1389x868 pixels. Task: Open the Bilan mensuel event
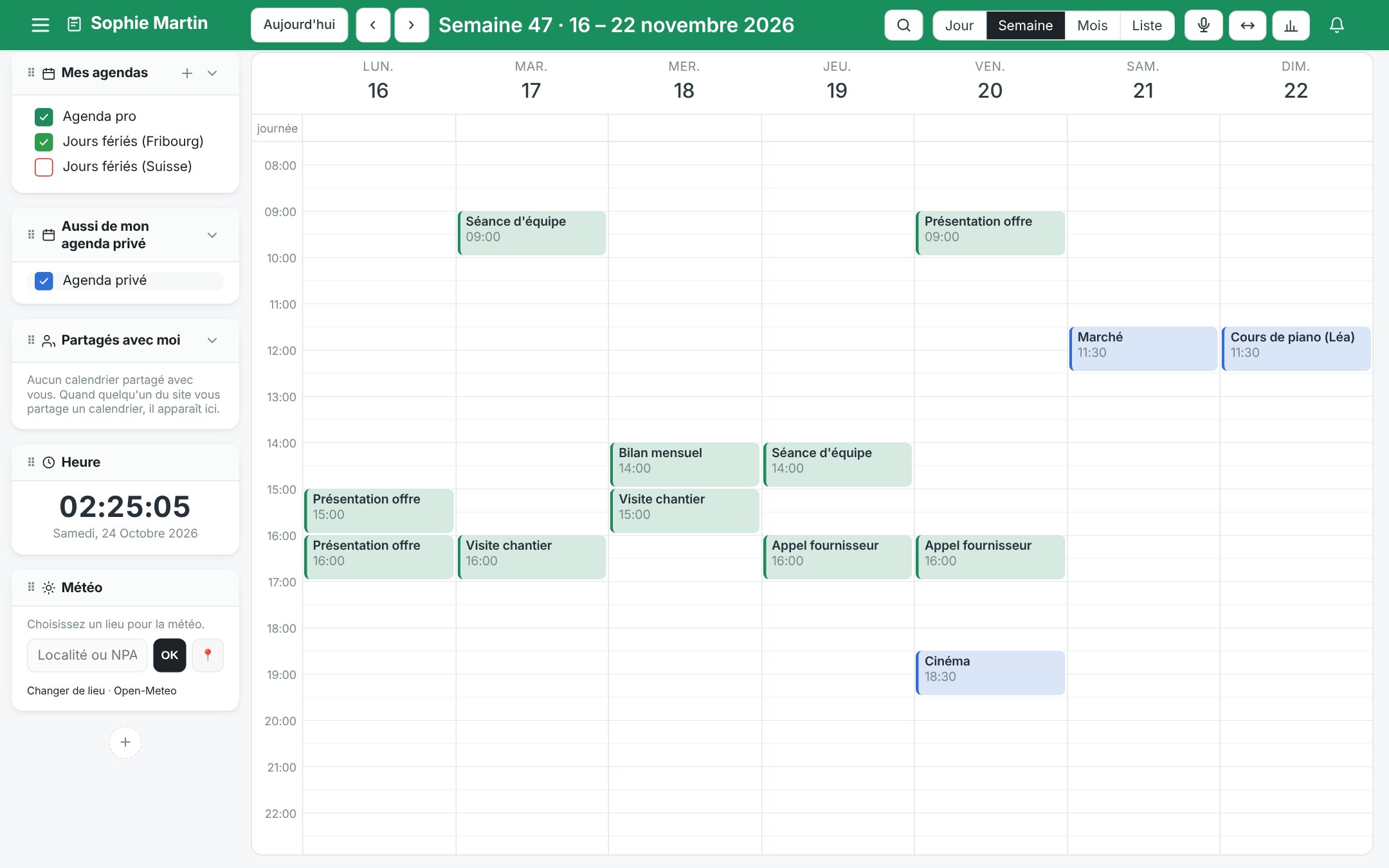(x=684, y=464)
